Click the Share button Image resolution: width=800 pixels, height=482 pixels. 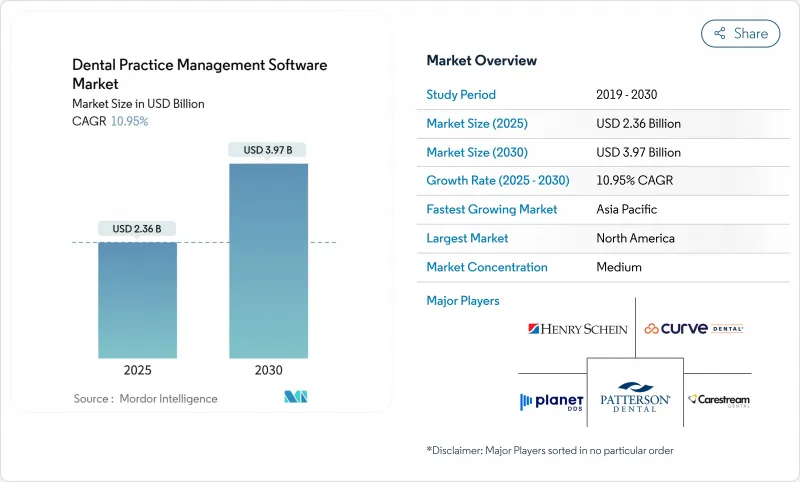[740, 33]
